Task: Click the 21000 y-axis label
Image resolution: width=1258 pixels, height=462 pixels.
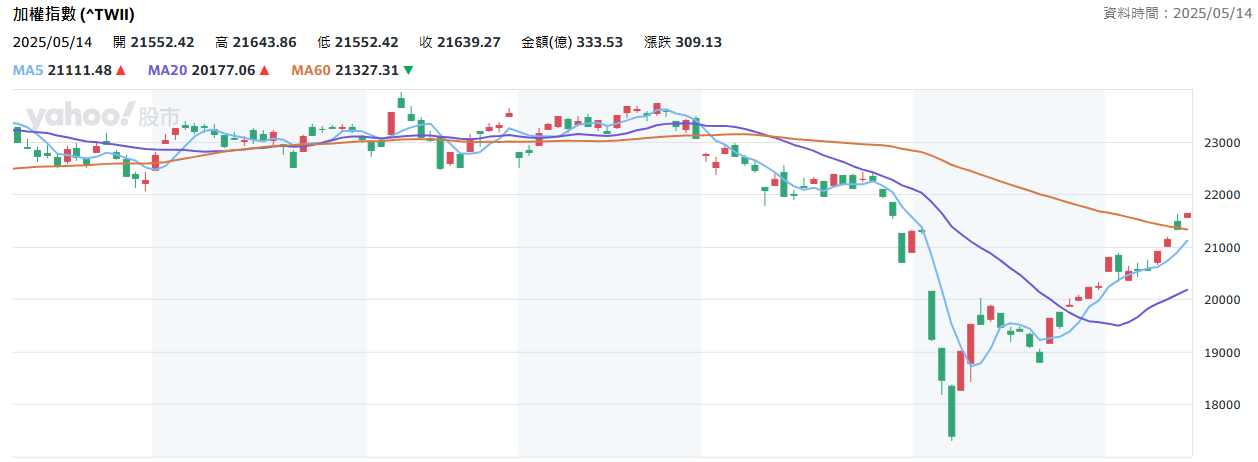Action: [x=1221, y=248]
